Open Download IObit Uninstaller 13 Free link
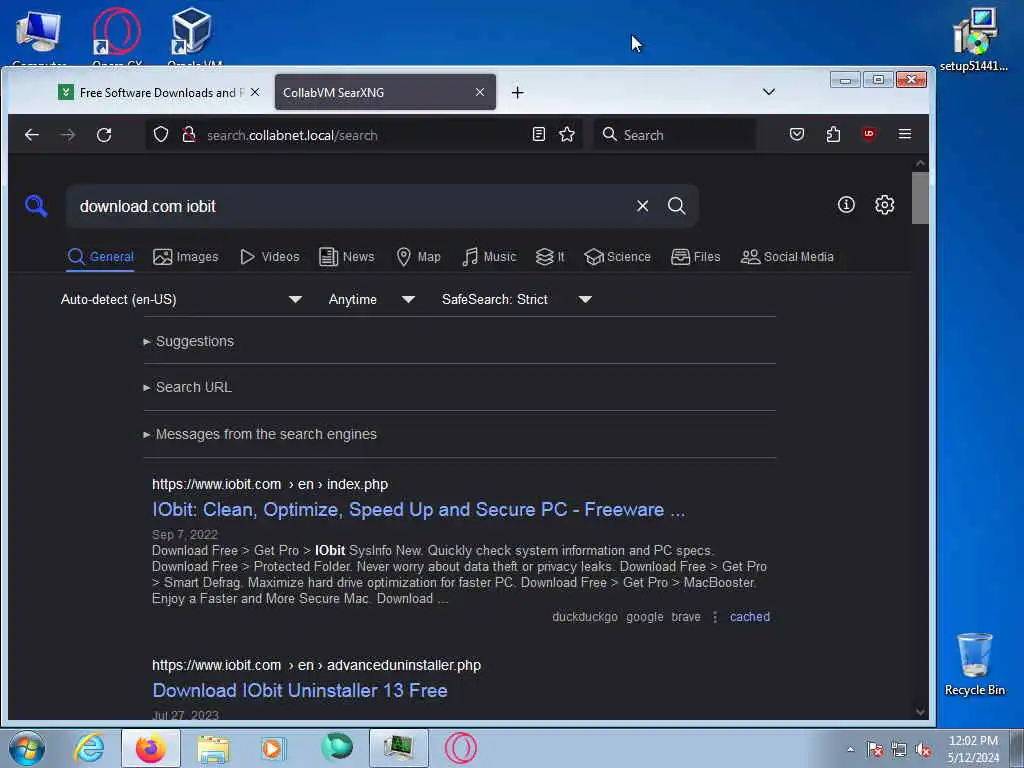The image size is (1024, 768). [300, 690]
